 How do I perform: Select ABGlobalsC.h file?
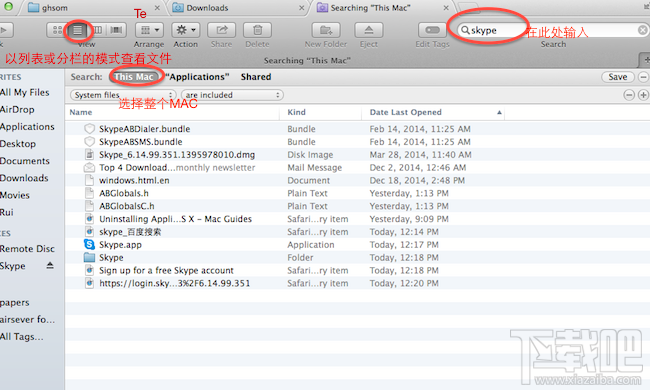coord(126,206)
